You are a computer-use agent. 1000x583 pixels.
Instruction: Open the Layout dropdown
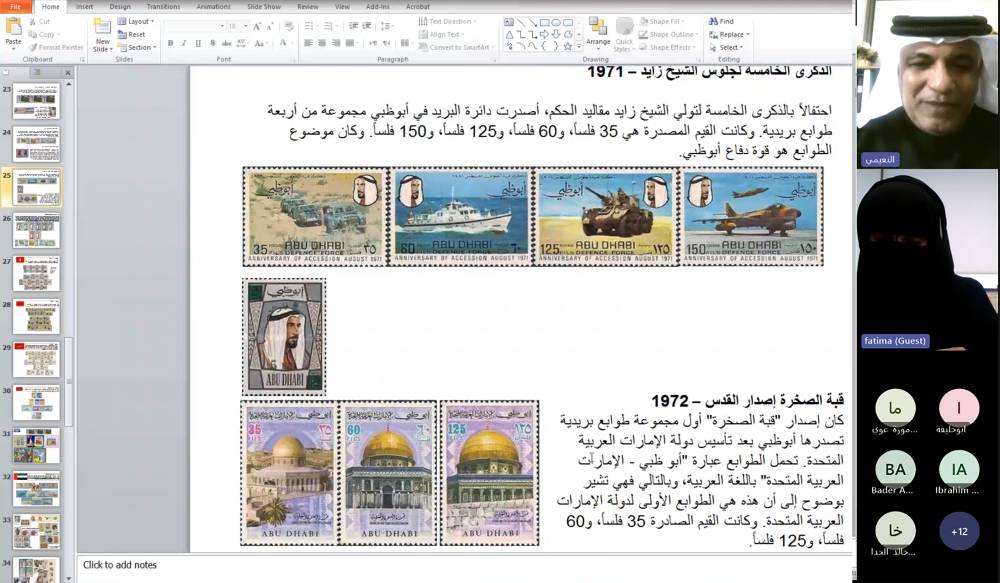pos(138,22)
